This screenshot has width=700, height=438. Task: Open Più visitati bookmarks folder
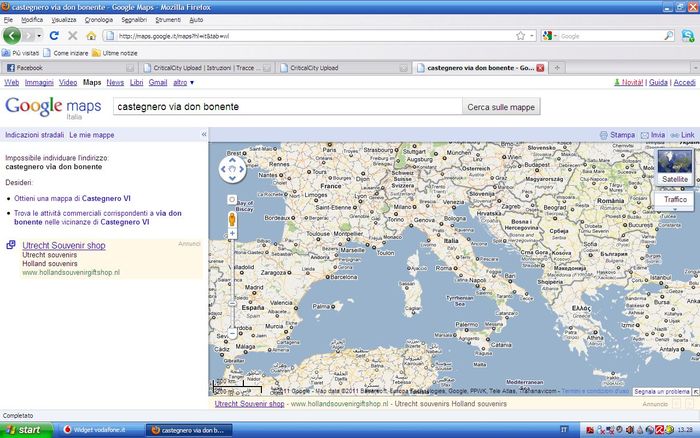point(21,53)
